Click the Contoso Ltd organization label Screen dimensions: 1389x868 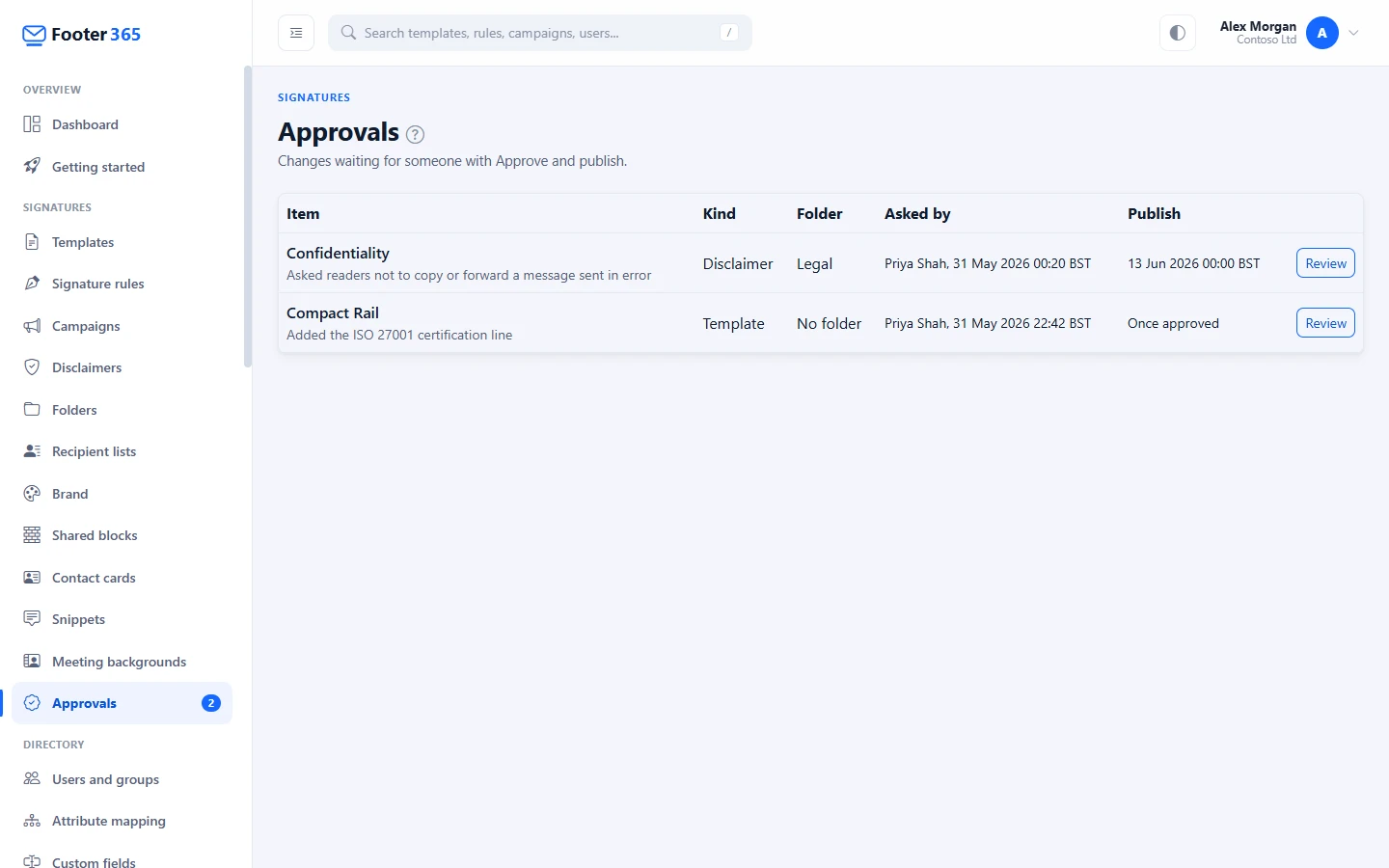click(1266, 41)
